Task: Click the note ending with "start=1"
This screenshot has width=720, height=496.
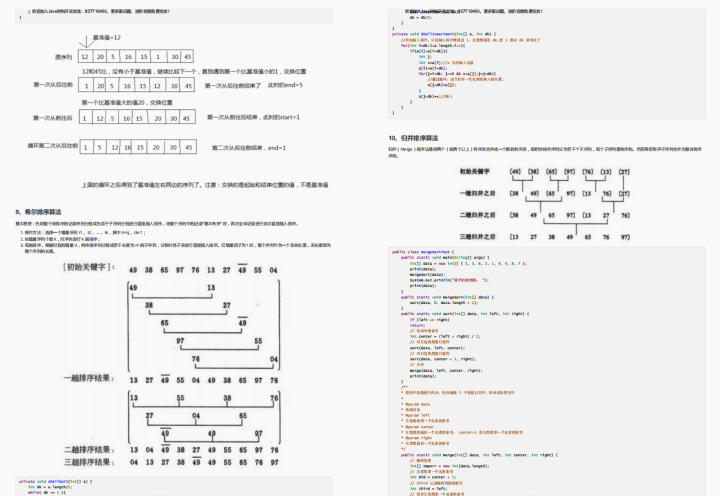Action: tap(253, 118)
